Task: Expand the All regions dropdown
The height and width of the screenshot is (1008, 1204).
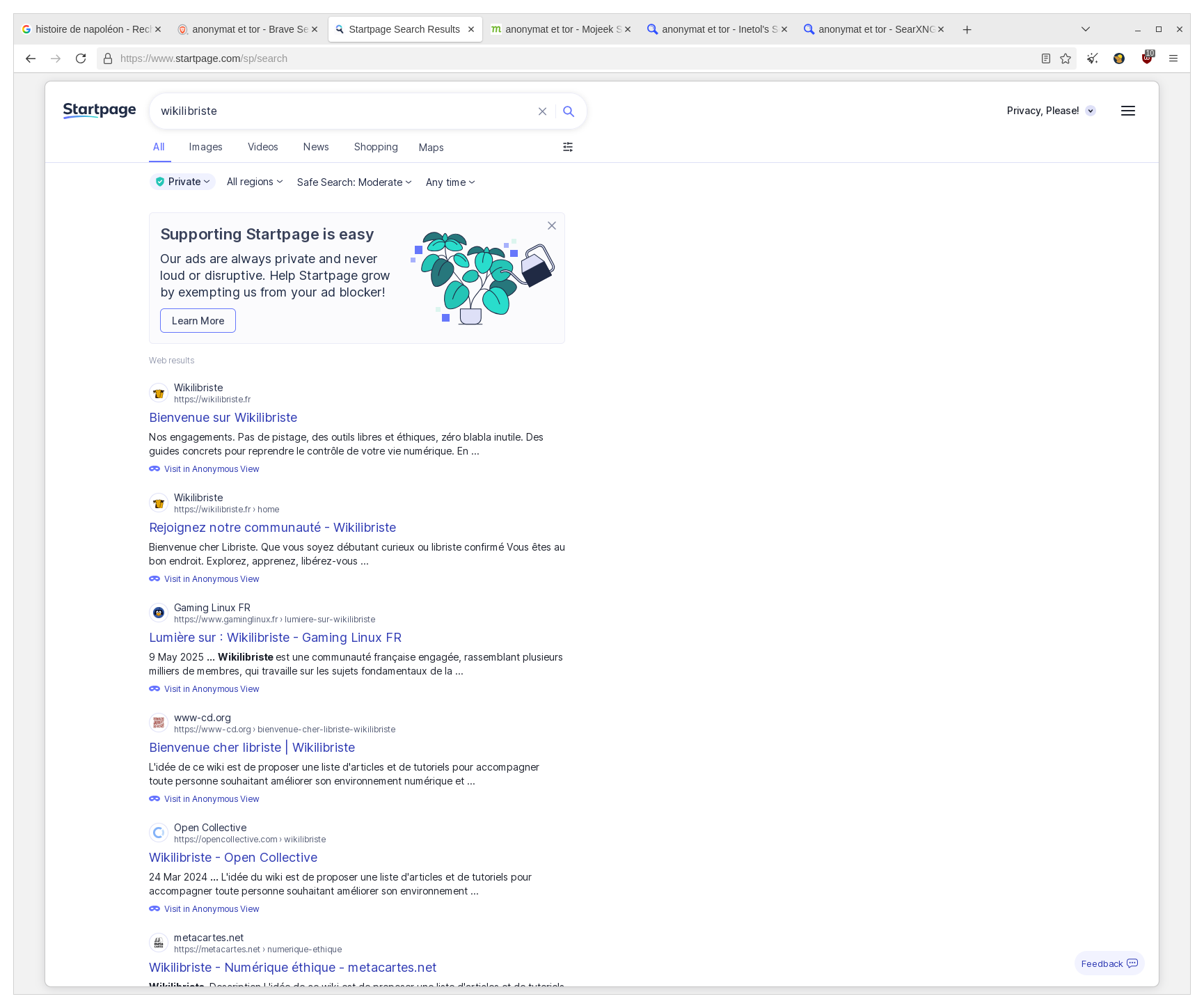Action: [x=254, y=182]
